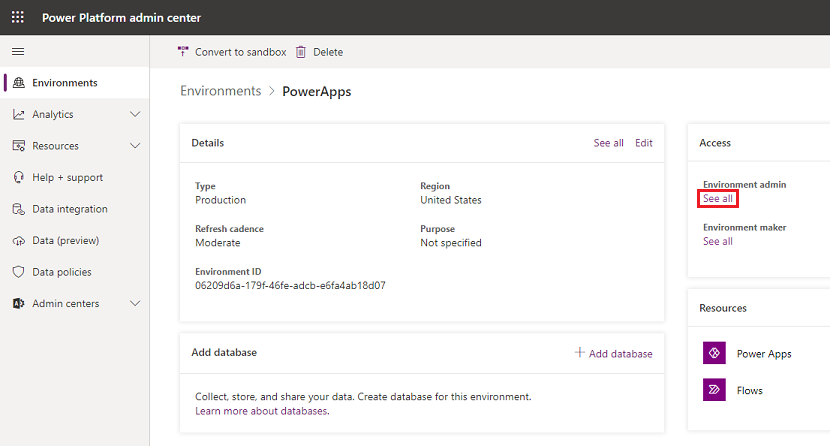Open Data (preview) in the sidebar
The height and width of the screenshot is (446, 830).
75,241
